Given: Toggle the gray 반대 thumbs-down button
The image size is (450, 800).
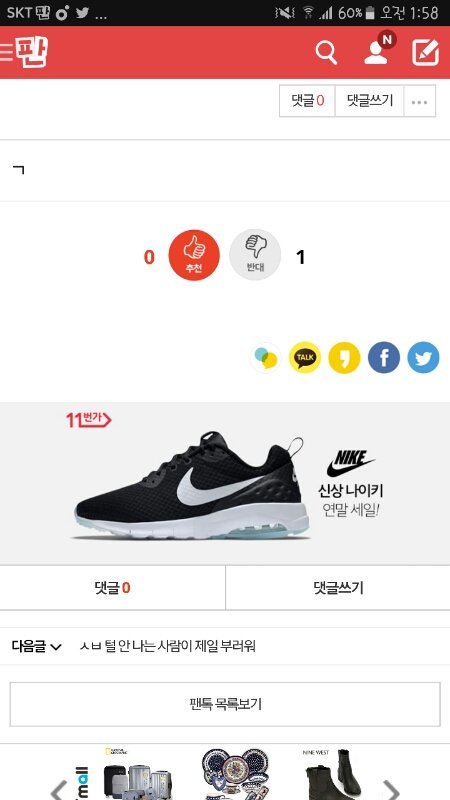Looking at the screenshot, I should coord(255,255).
